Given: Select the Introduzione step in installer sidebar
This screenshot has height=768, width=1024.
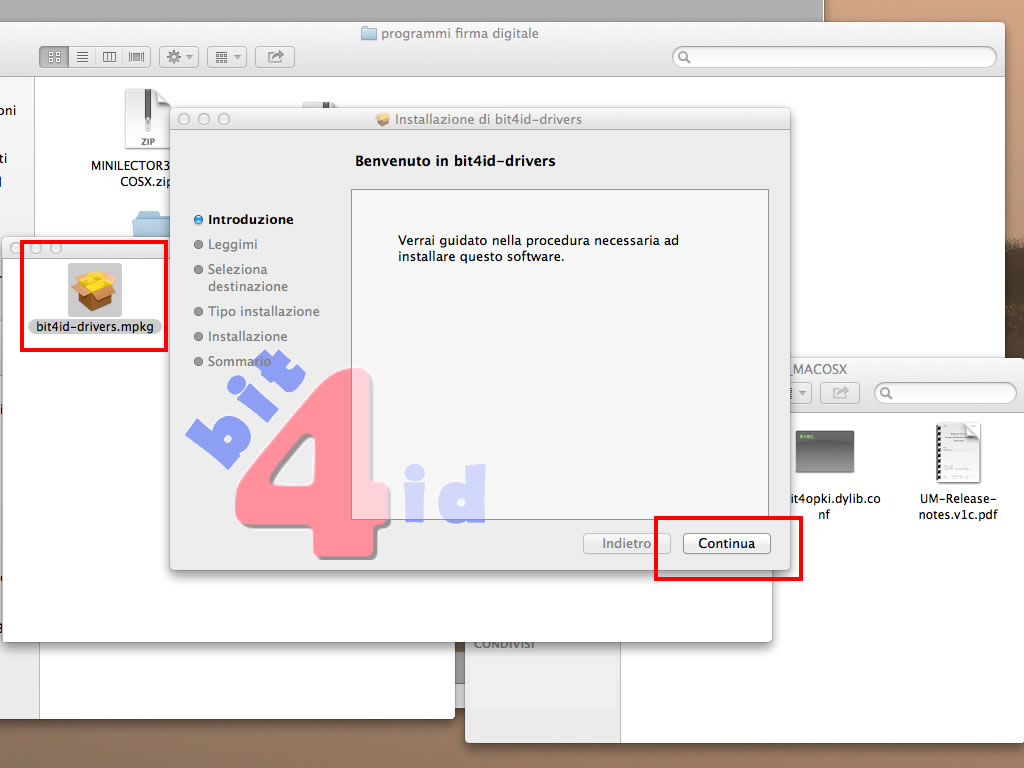Looking at the screenshot, I should (x=250, y=219).
